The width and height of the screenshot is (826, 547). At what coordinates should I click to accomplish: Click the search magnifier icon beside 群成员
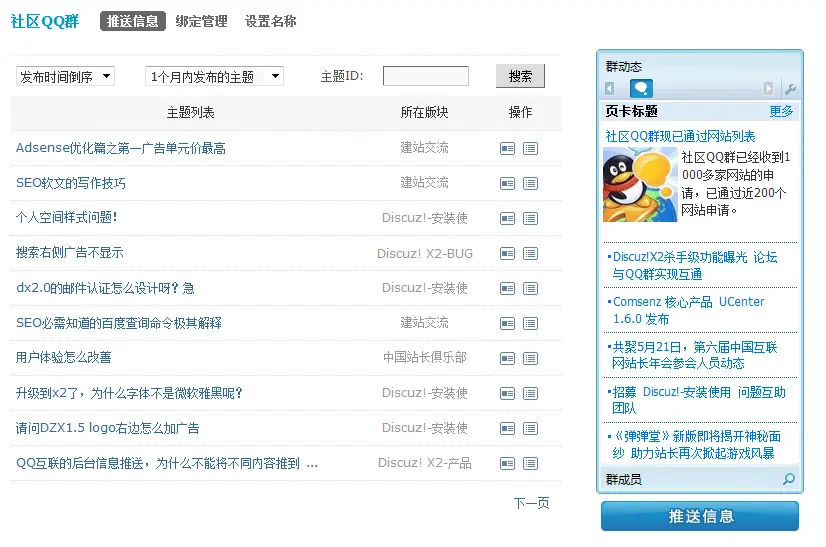[x=789, y=480]
